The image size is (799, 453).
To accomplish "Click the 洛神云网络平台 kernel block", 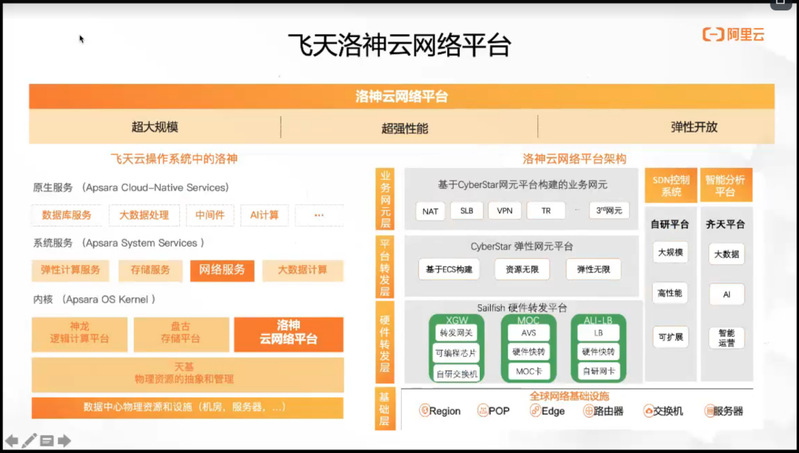I will [x=288, y=333].
